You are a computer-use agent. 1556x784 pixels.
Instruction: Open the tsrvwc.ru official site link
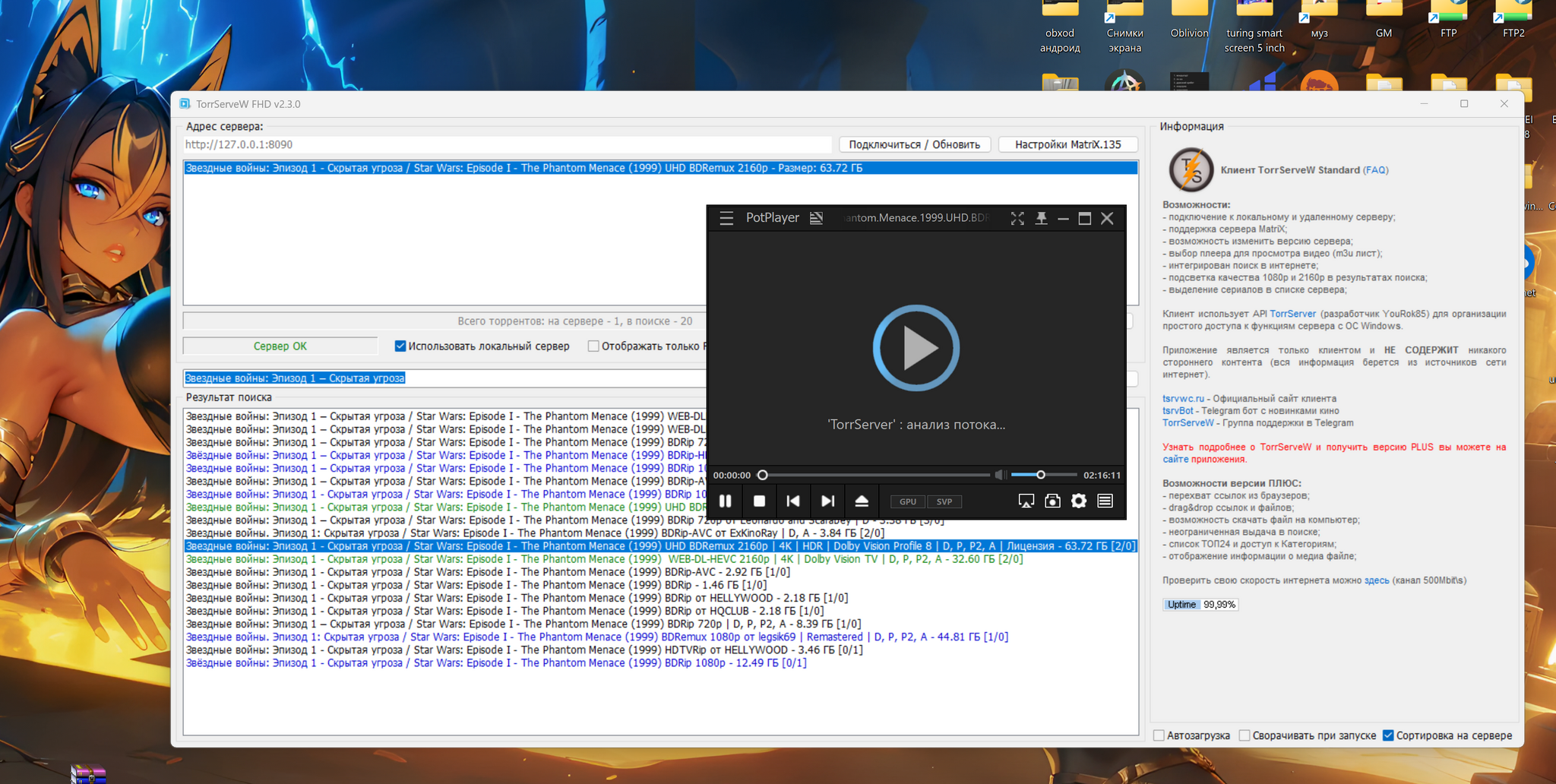(1183, 399)
